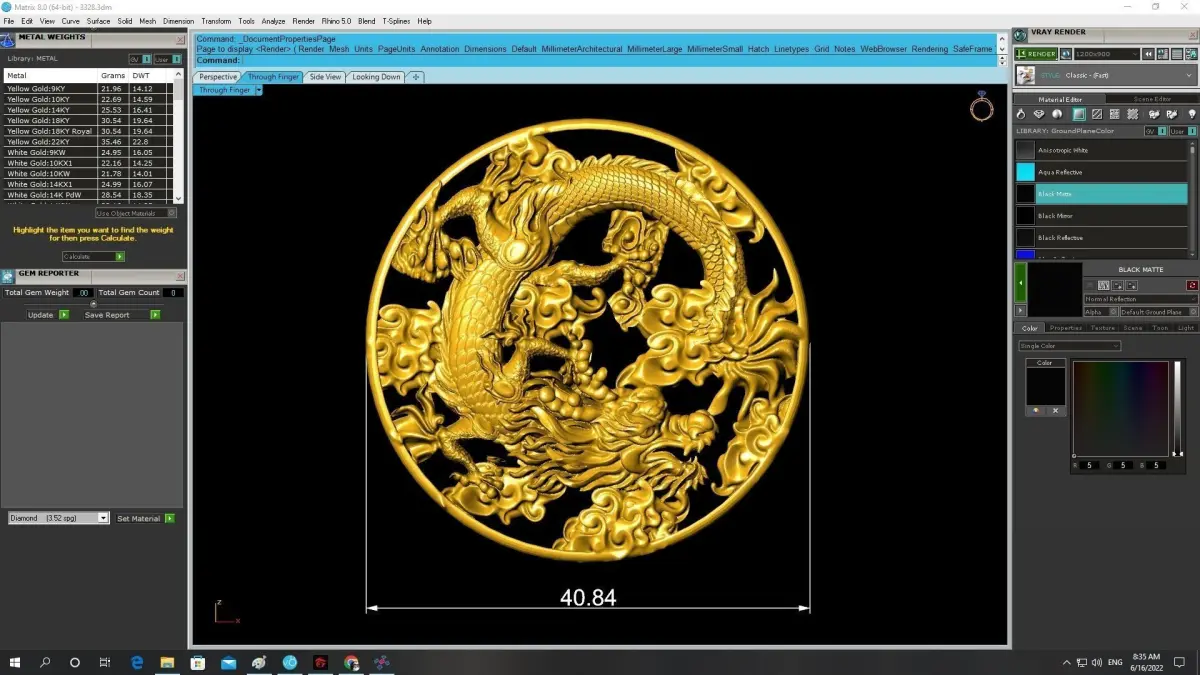1200x675 pixels.
Task: Click the Calculate button
Action: click(93, 257)
